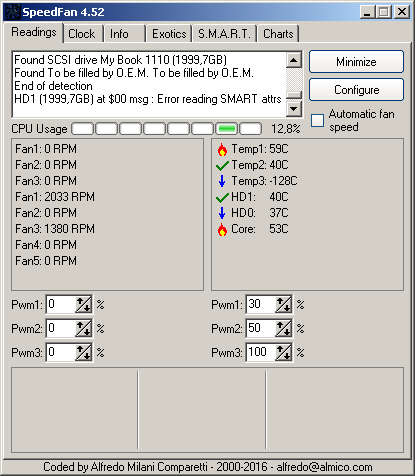Click the SpeedFan app icon in title bar
The image size is (415, 476).
click(x=13, y=12)
